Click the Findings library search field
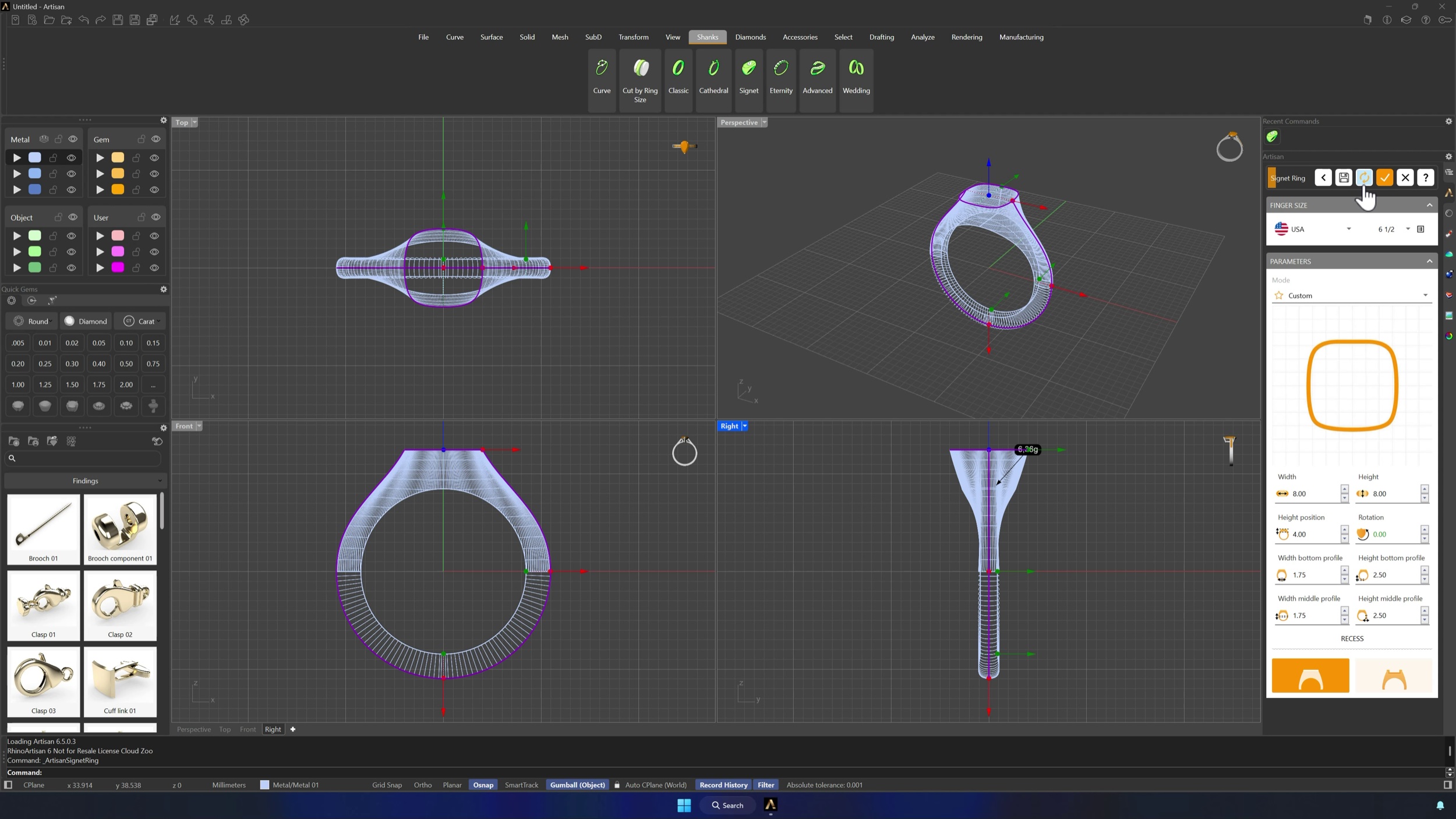1456x819 pixels. click(x=83, y=458)
